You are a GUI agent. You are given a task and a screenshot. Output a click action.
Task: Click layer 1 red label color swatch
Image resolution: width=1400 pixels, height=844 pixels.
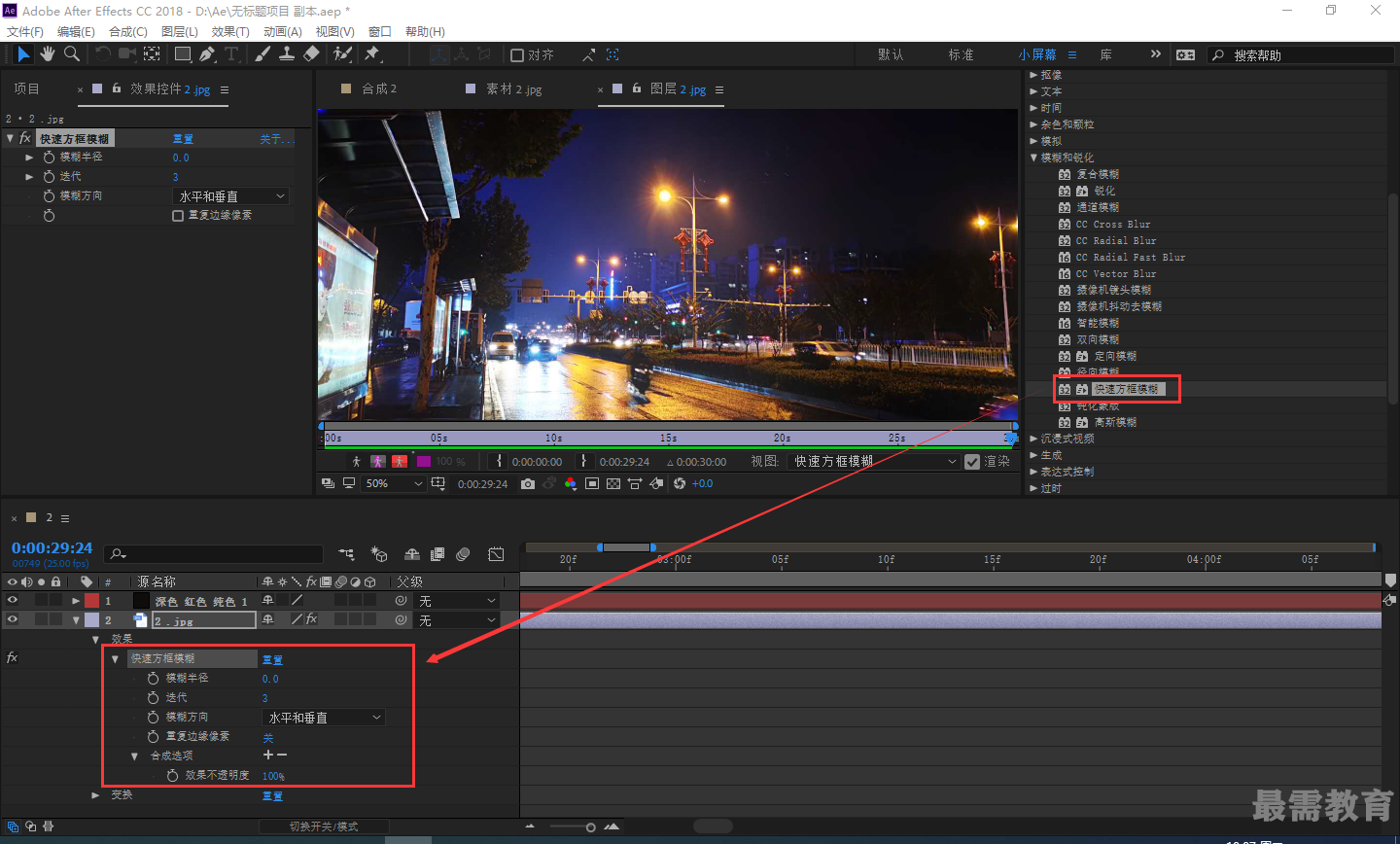(x=92, y=601)
